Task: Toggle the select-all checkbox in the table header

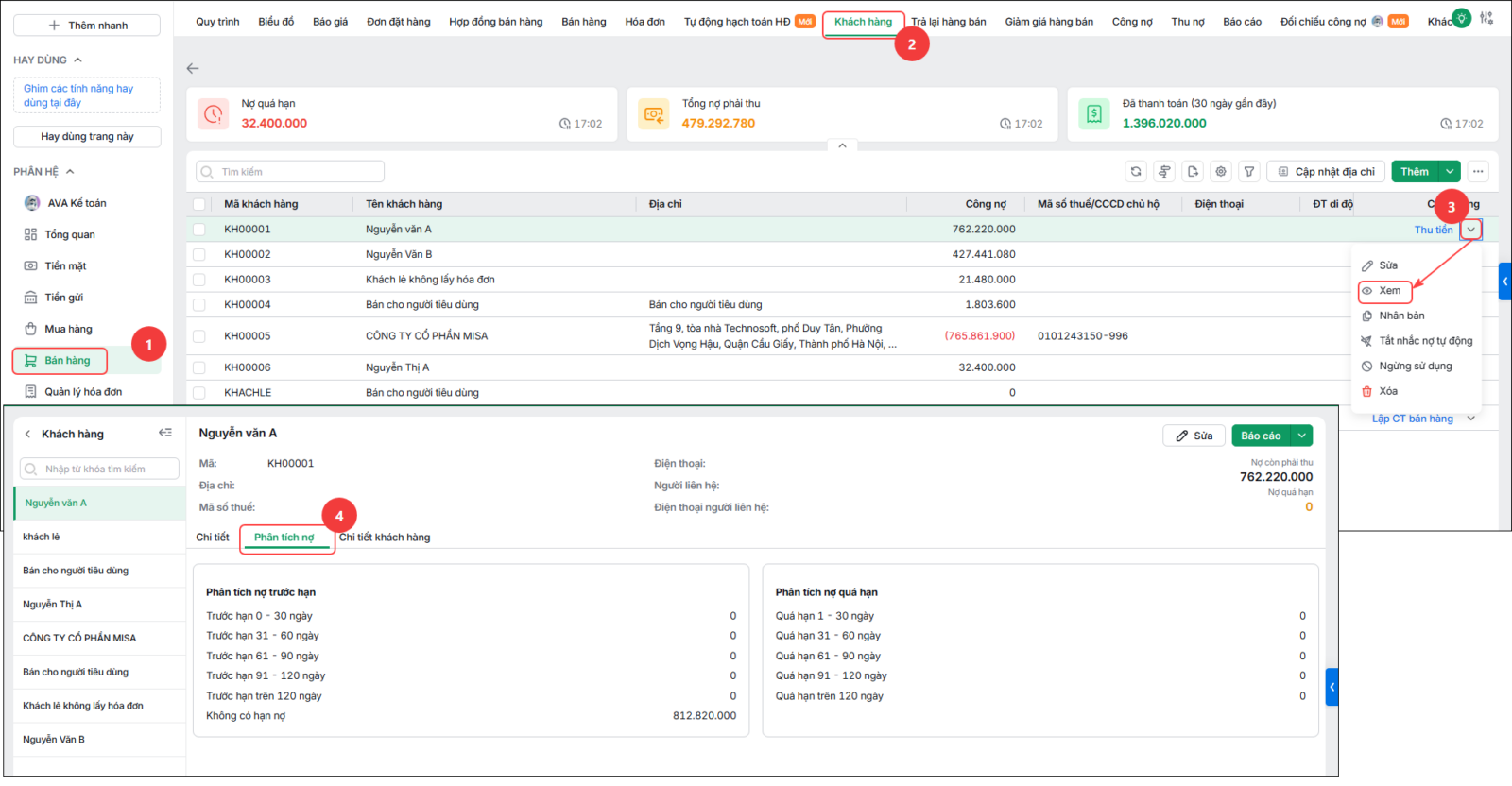Action: pos(198,204)
